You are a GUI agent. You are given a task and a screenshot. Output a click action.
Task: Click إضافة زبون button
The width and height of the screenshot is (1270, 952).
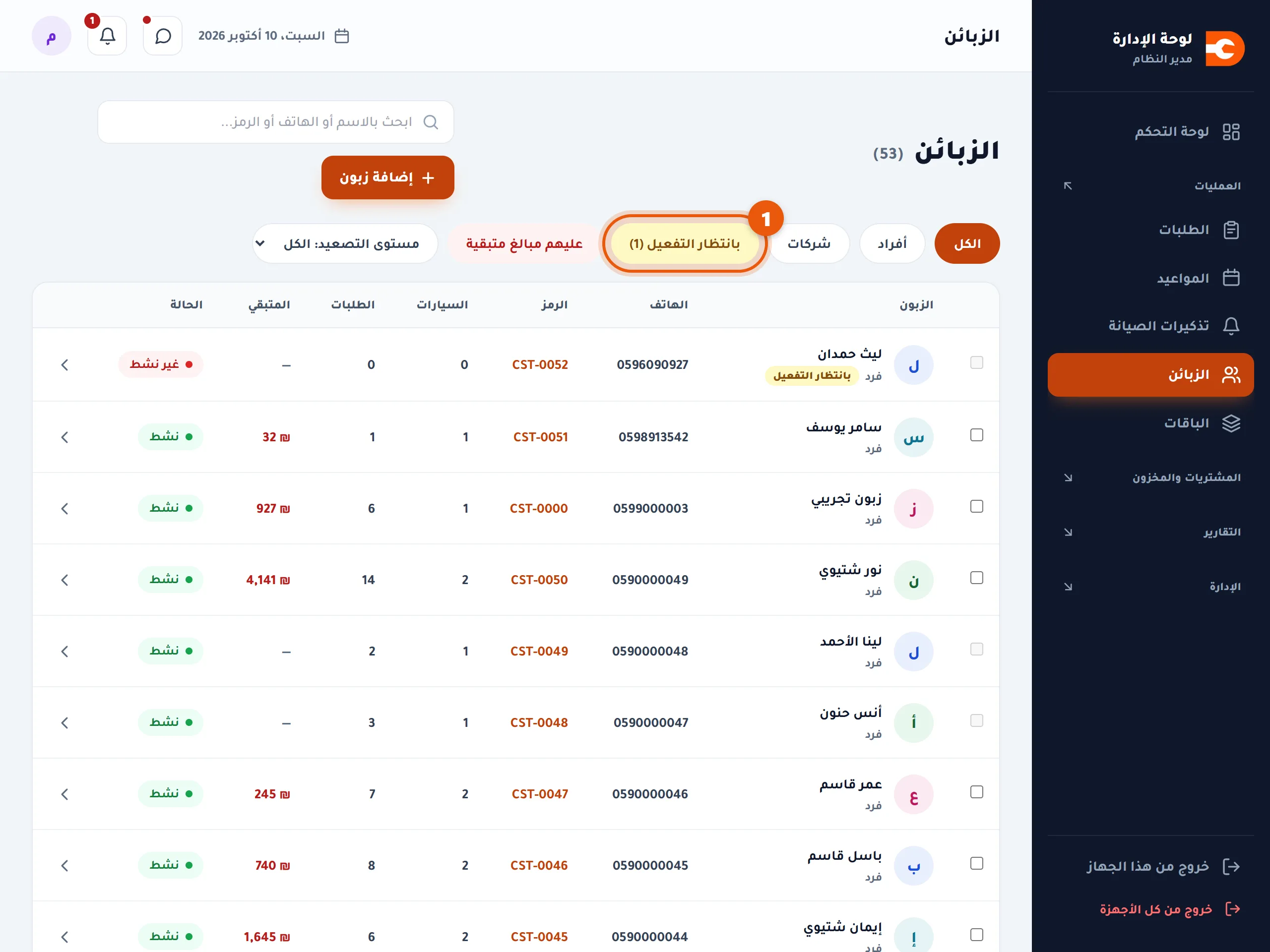click(387, 178)
